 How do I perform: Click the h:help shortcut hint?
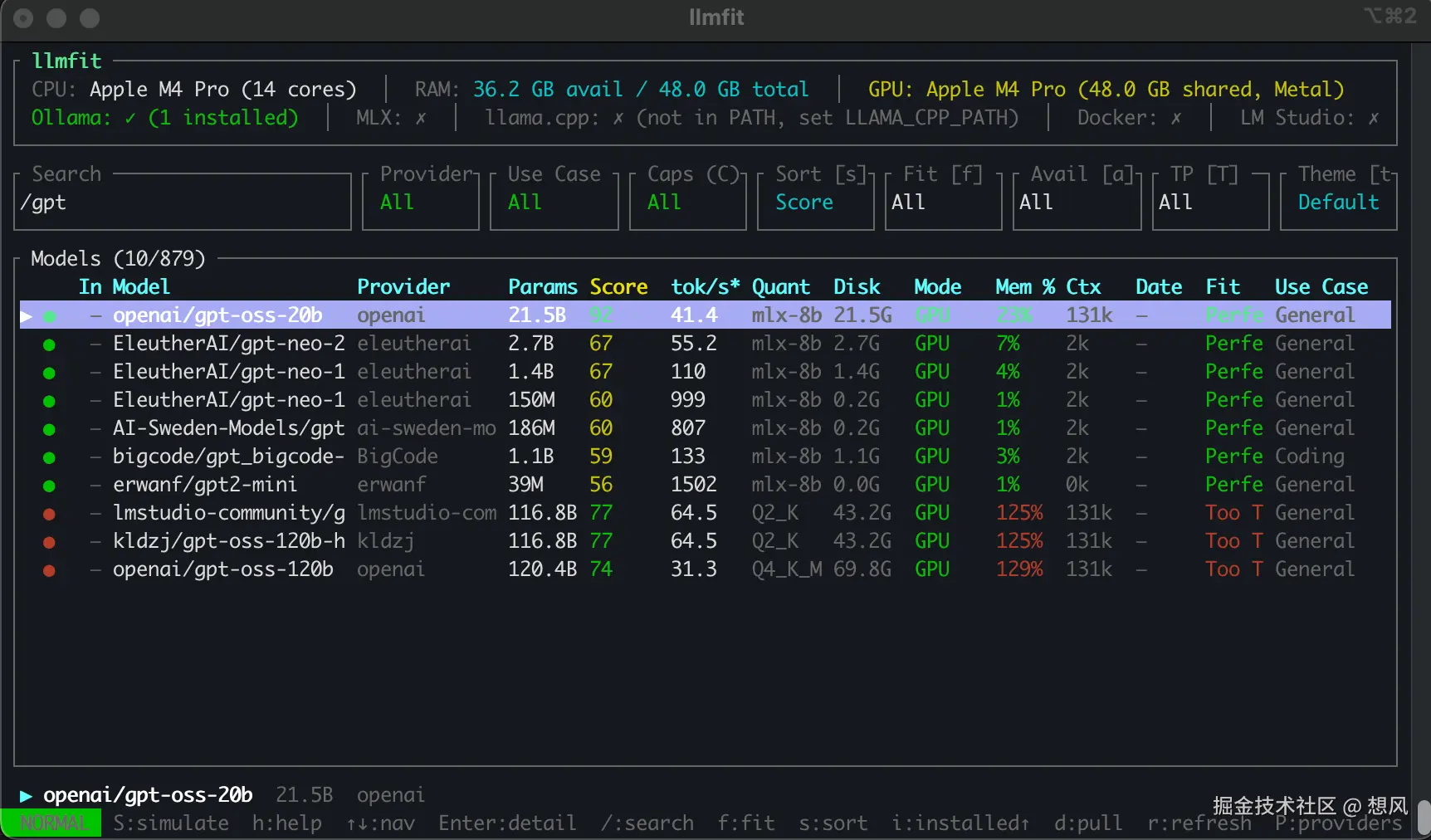[x=287, y=823]
